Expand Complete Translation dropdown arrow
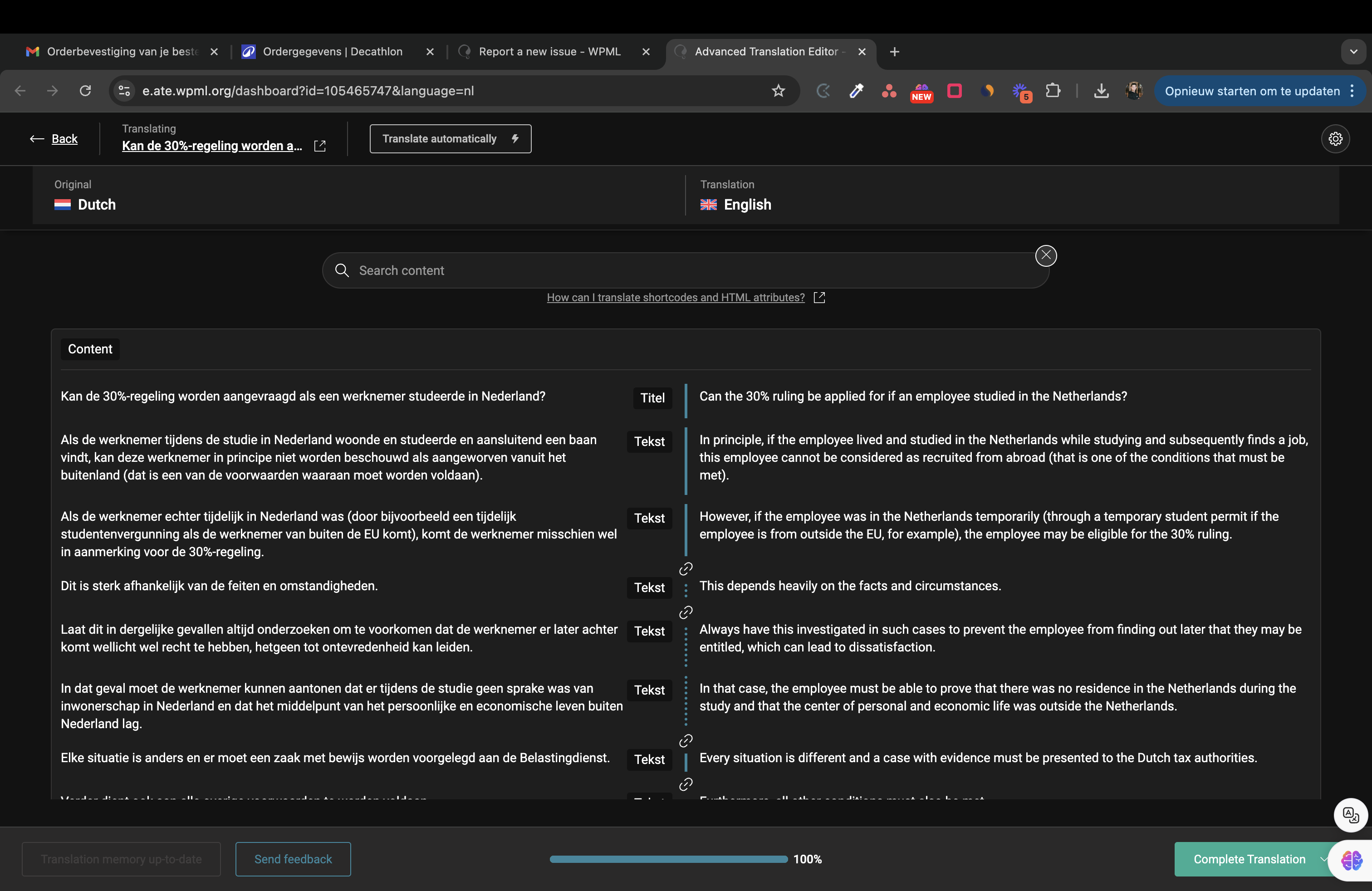Screen dimensions: 1372x891 tap(1323, 859)
